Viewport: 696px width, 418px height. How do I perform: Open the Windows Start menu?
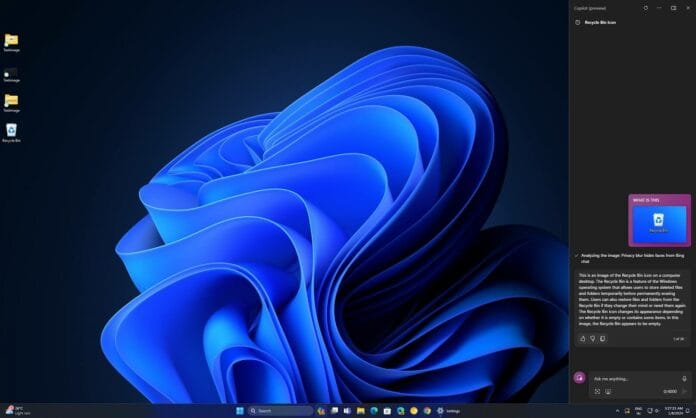coord(240,411)
